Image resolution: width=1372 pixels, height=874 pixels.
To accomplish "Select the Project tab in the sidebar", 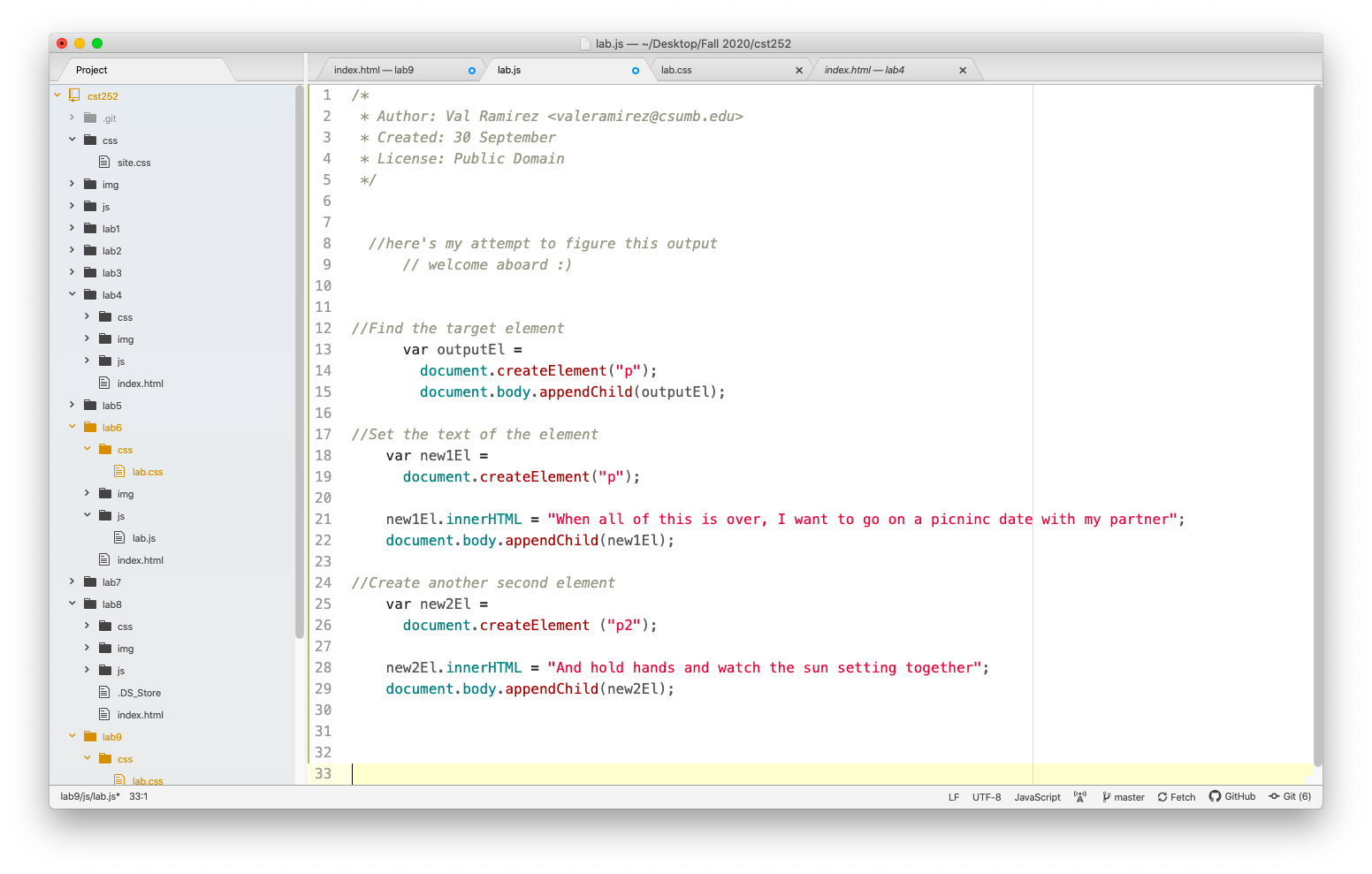I will tap(91, 69).
